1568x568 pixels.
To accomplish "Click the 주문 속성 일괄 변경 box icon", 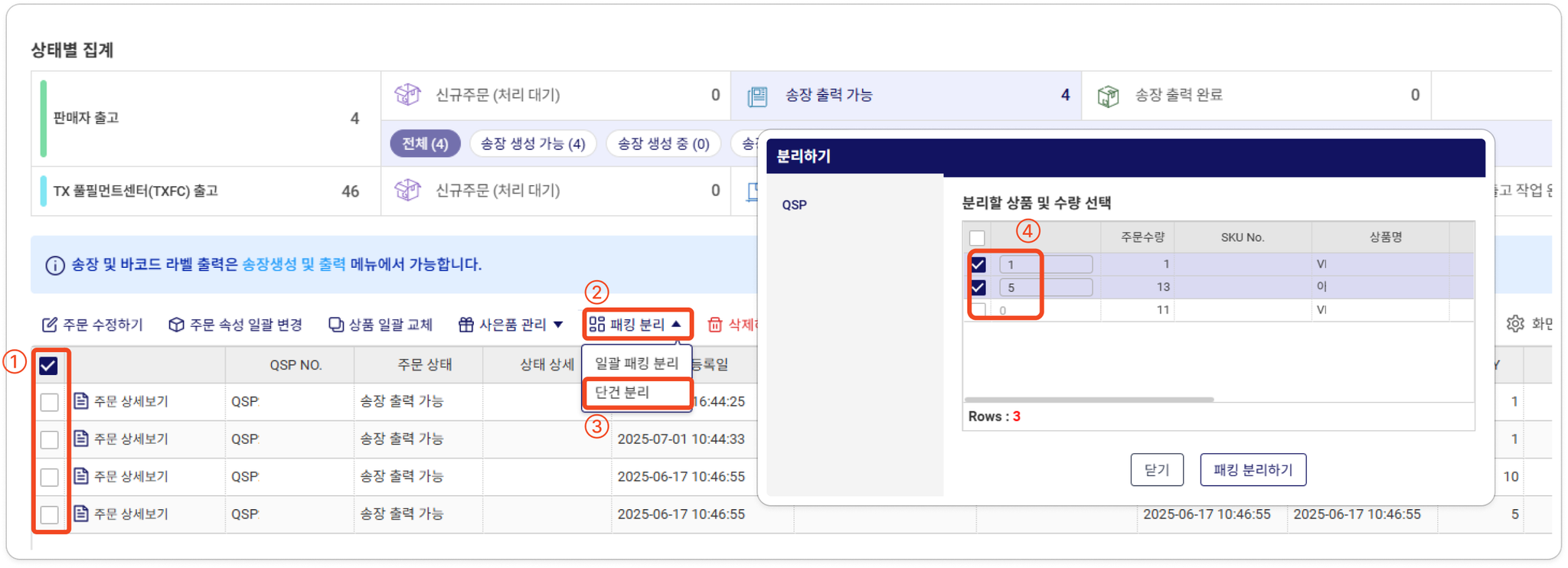I will (x=176, y=325).
